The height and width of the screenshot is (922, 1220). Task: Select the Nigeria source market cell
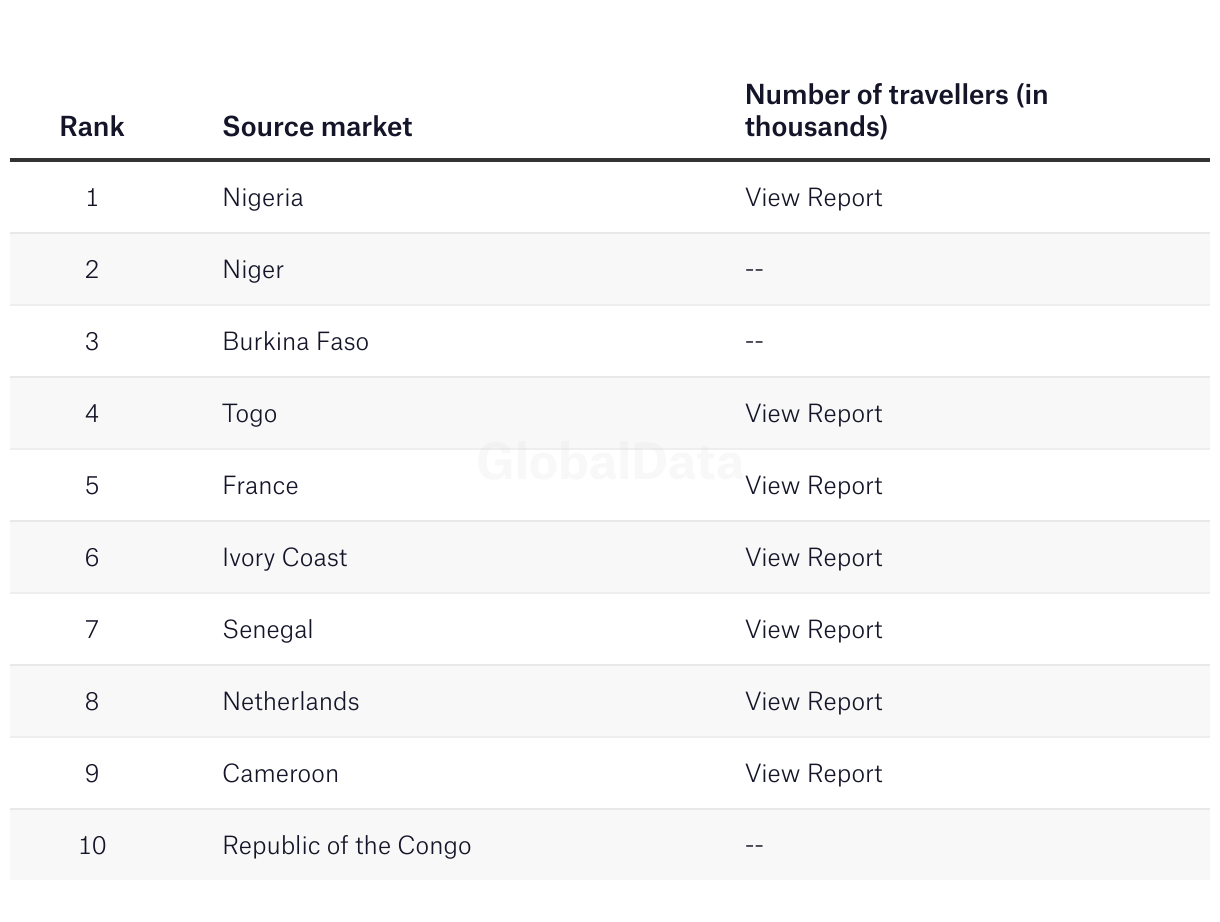tap(263, 198)
